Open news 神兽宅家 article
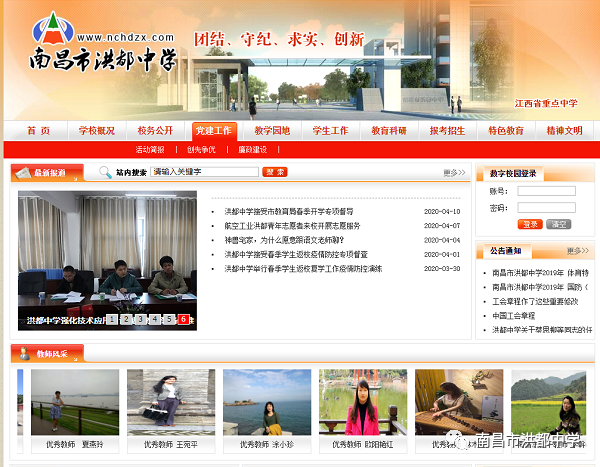This screenshot has width=600, height=467. (x=284, y=240)
